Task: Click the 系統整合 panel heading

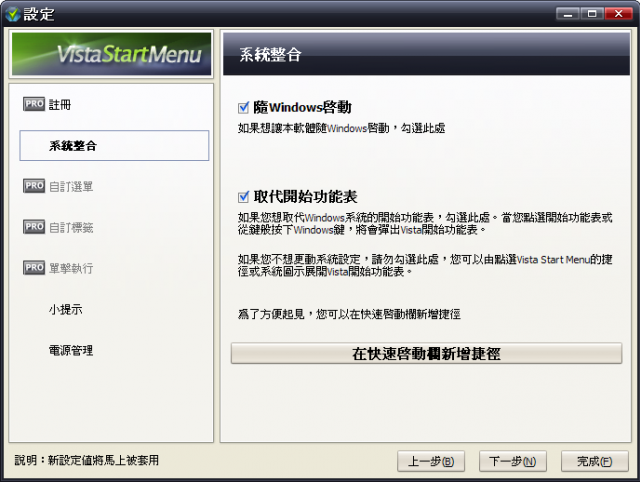Action: pos(270,54)
